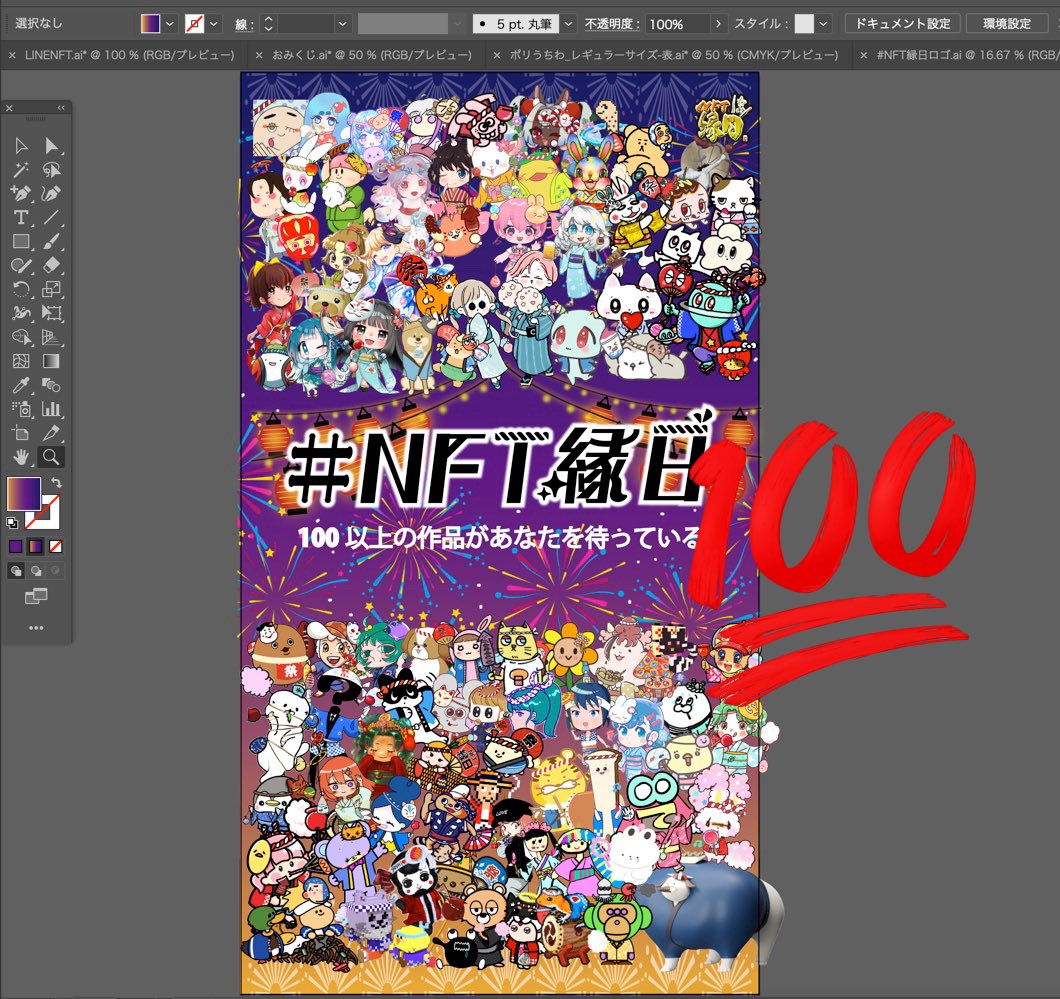
Task: Select the Column Graph tool
Action: [x=51, y=409]
